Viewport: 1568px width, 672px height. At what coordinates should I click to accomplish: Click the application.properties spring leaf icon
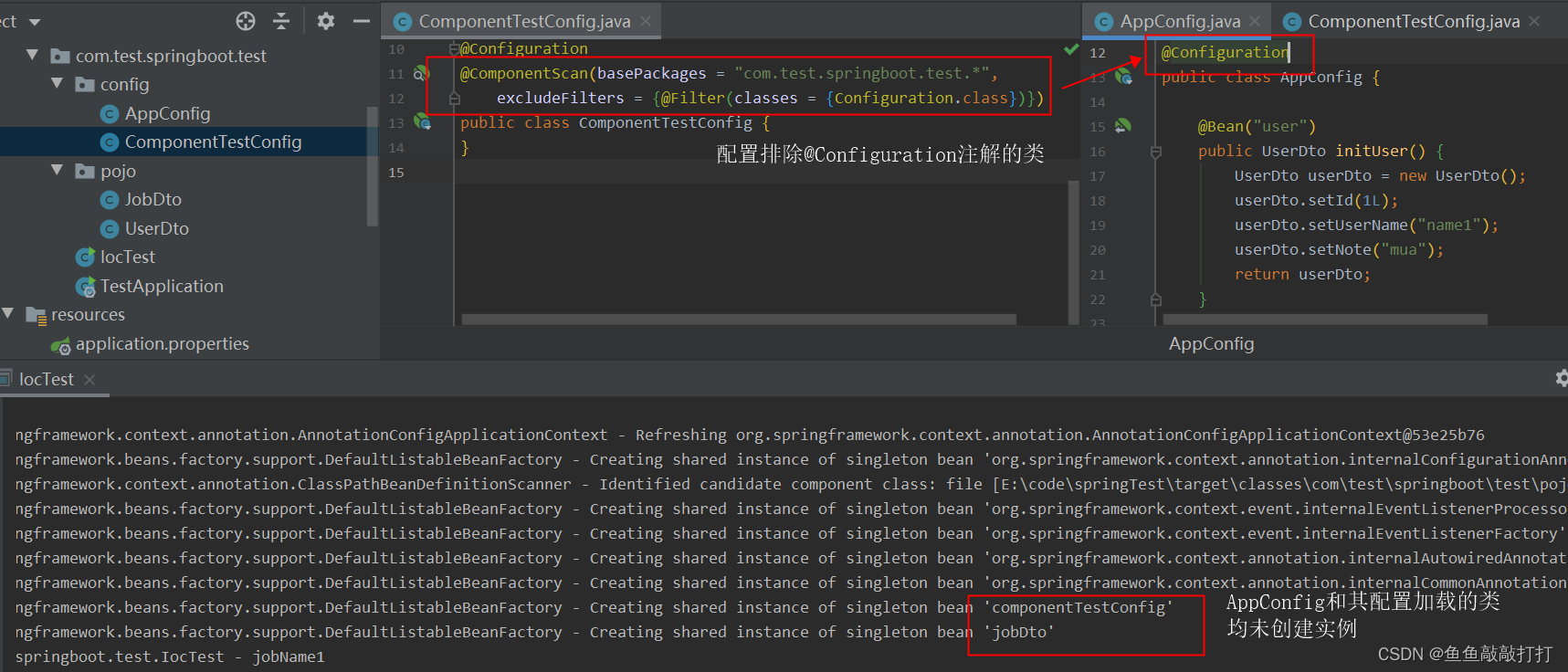point(60,345)
